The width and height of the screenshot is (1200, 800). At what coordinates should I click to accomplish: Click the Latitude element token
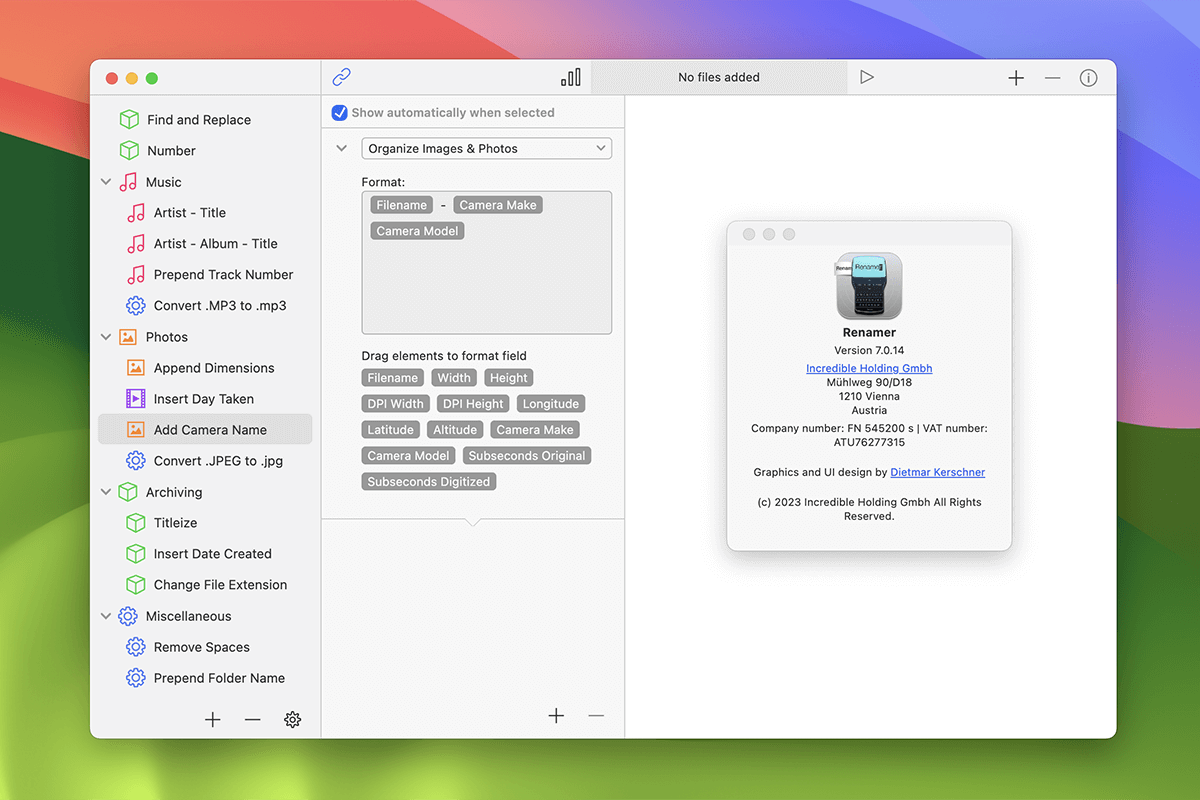[391, 430]
